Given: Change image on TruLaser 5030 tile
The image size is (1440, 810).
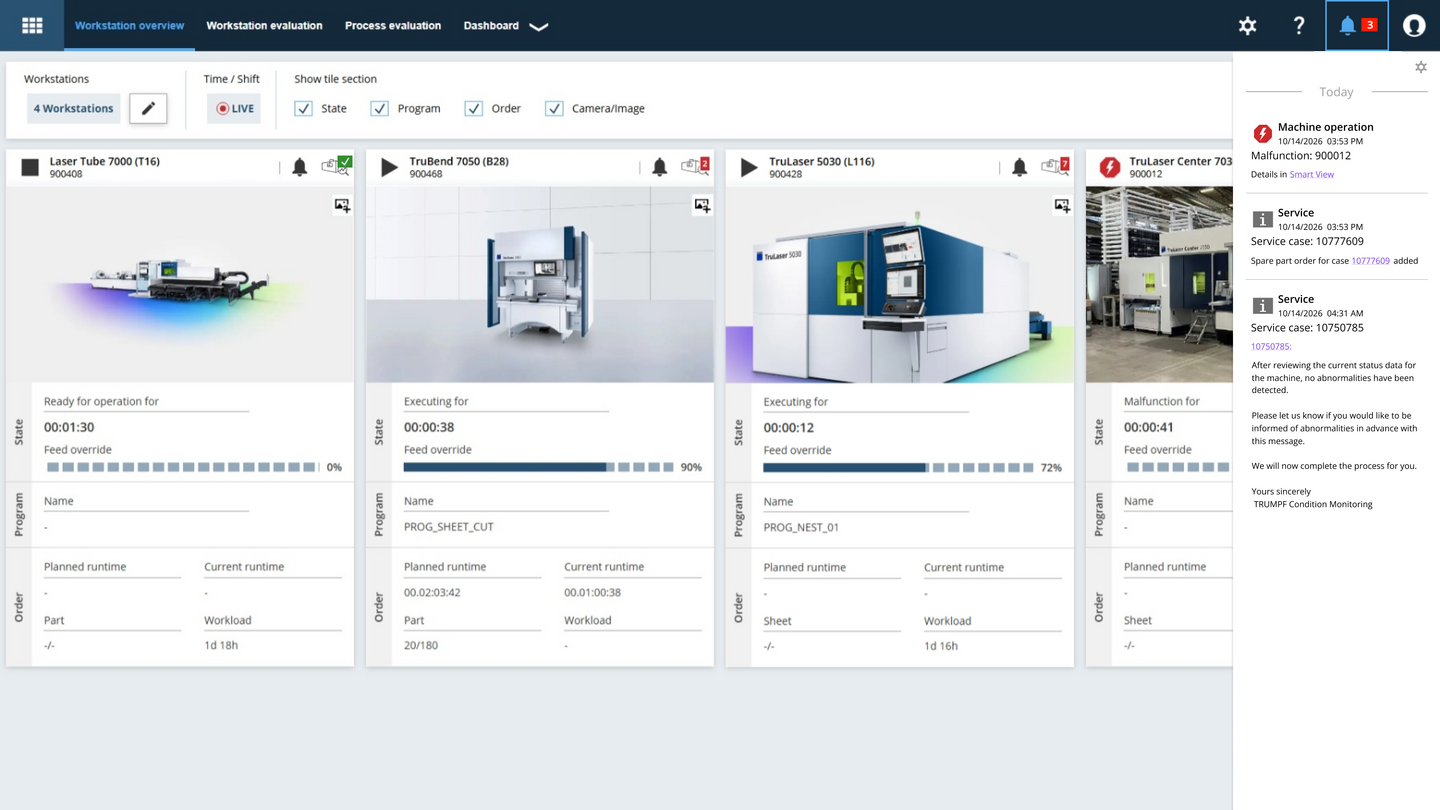Looking at the screenshot, I should click(1062, 206).
